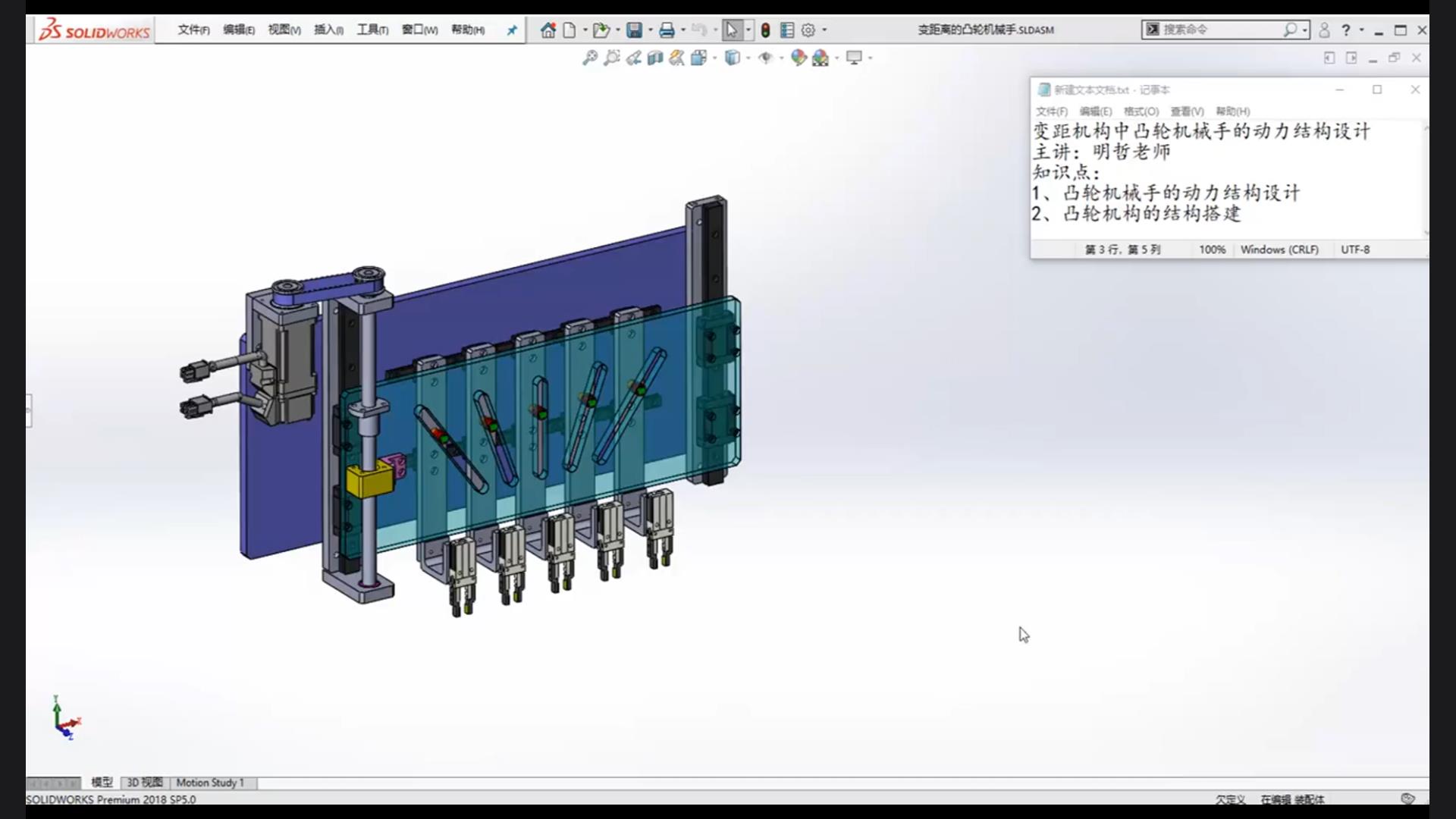The image size is (1456, 819).
Task: Expand the New document dropdown arrow
Action: (x=585, y=30)
